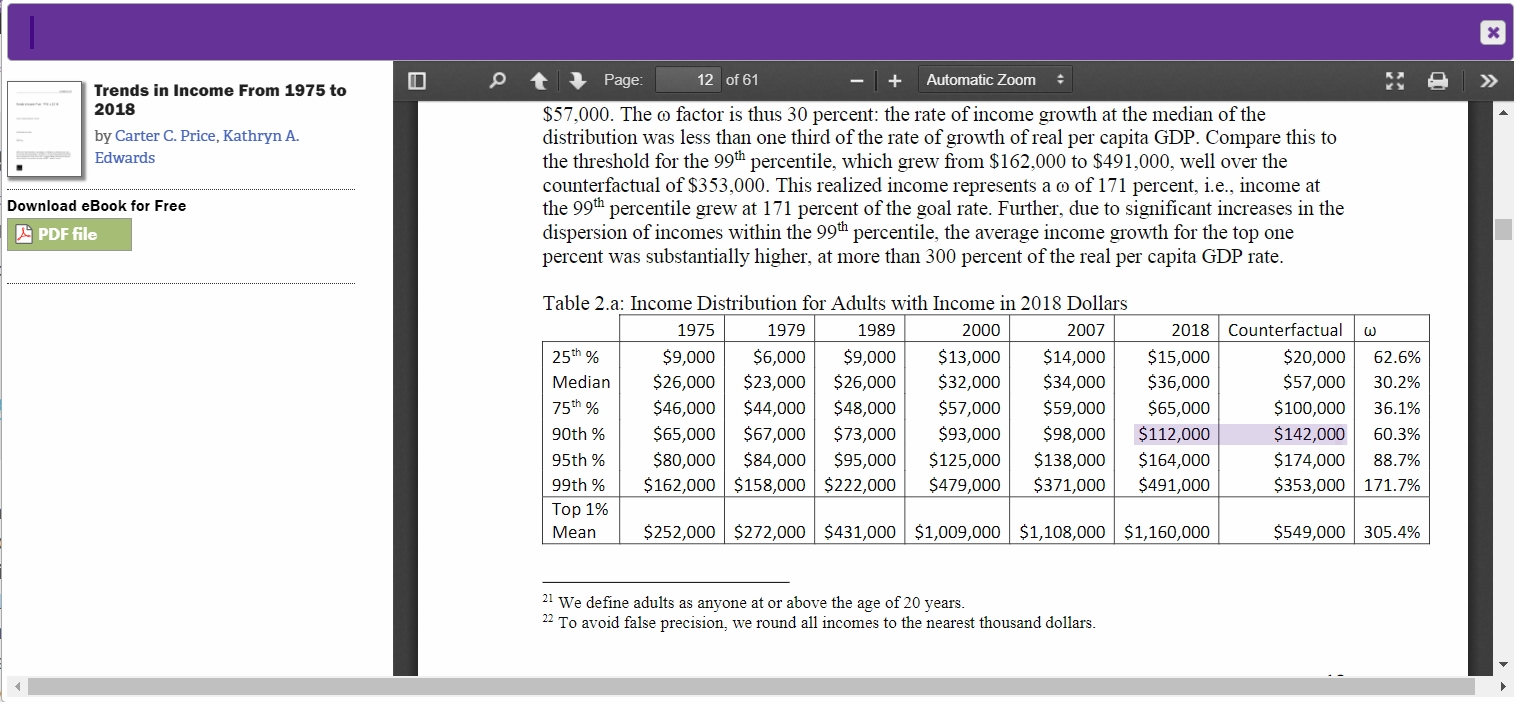Image resolution: width=1516 pixels, height=702 pixels.
Task: Click the highlighted $112,000 table cell
Action: click(x=1174, y=434)
